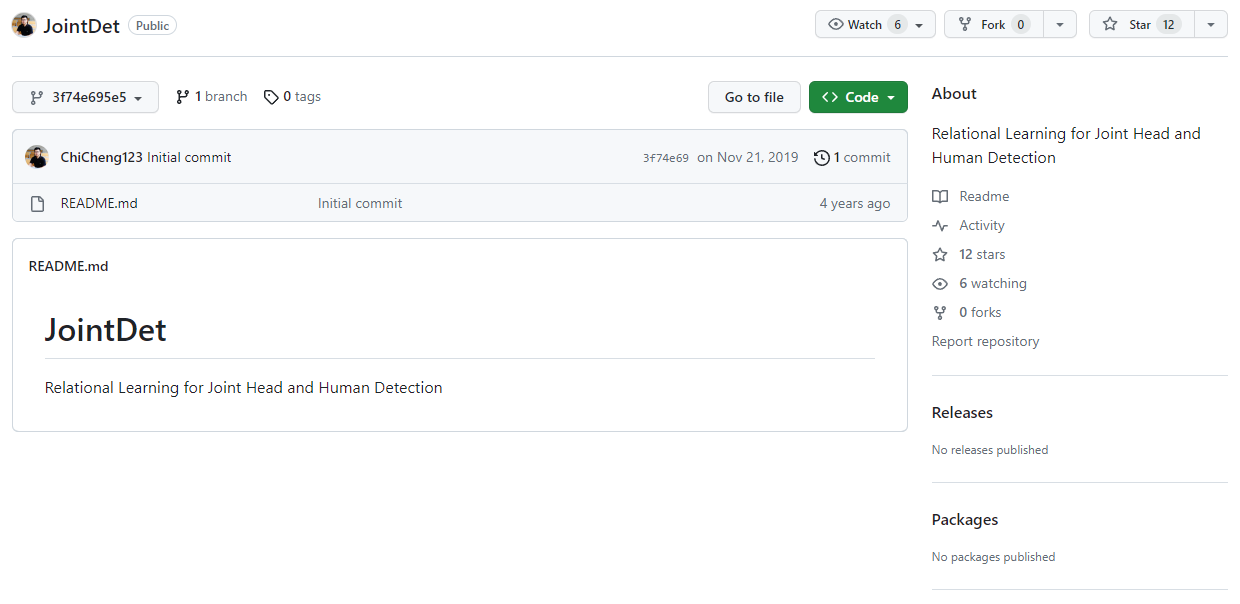
Task: View the 1 commit history link
Action: click(852, 157)
